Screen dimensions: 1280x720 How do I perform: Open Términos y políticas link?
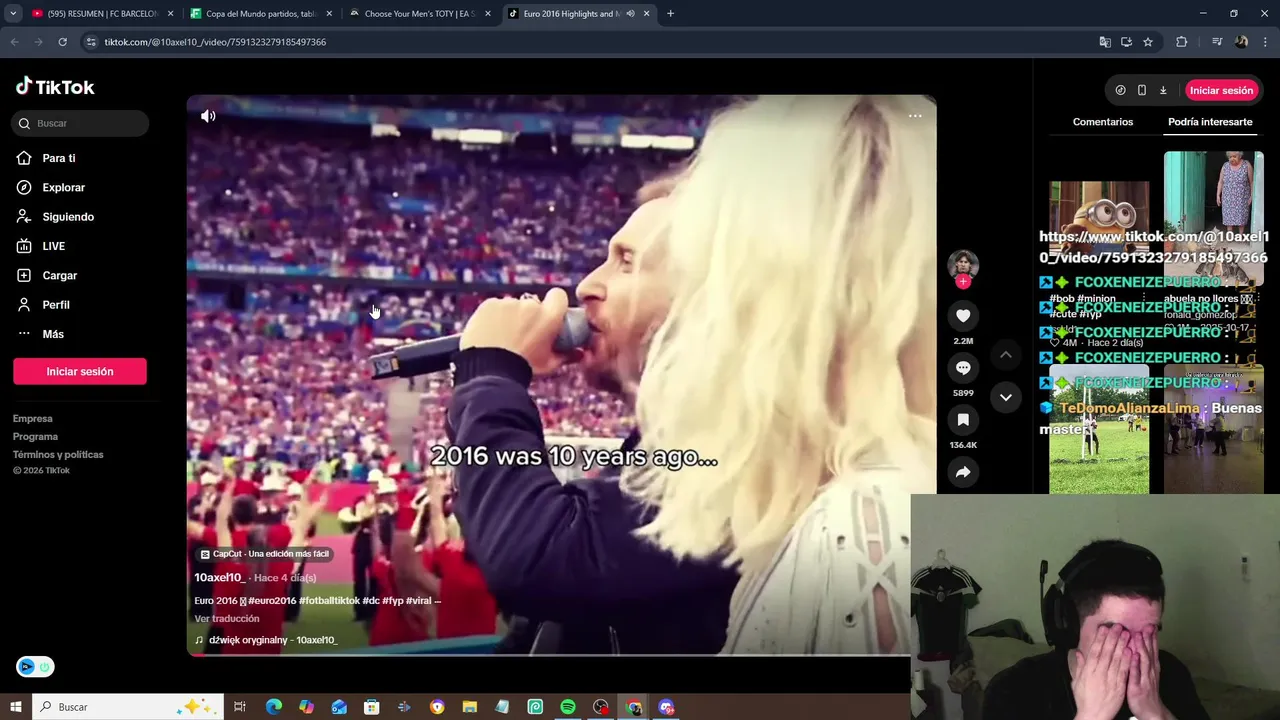click(58, 455)
